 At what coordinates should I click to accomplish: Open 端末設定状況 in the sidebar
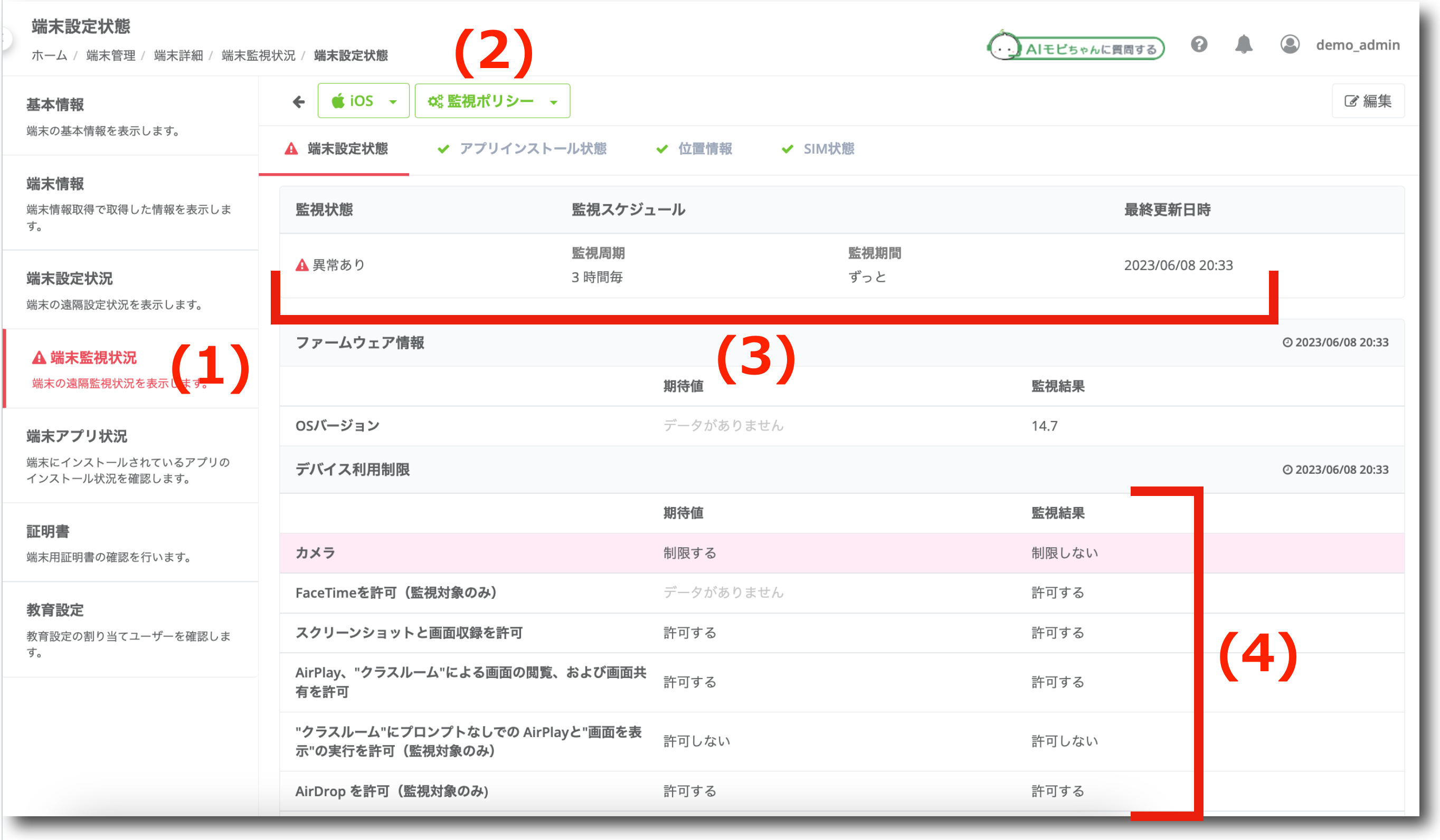pos(130,290)
